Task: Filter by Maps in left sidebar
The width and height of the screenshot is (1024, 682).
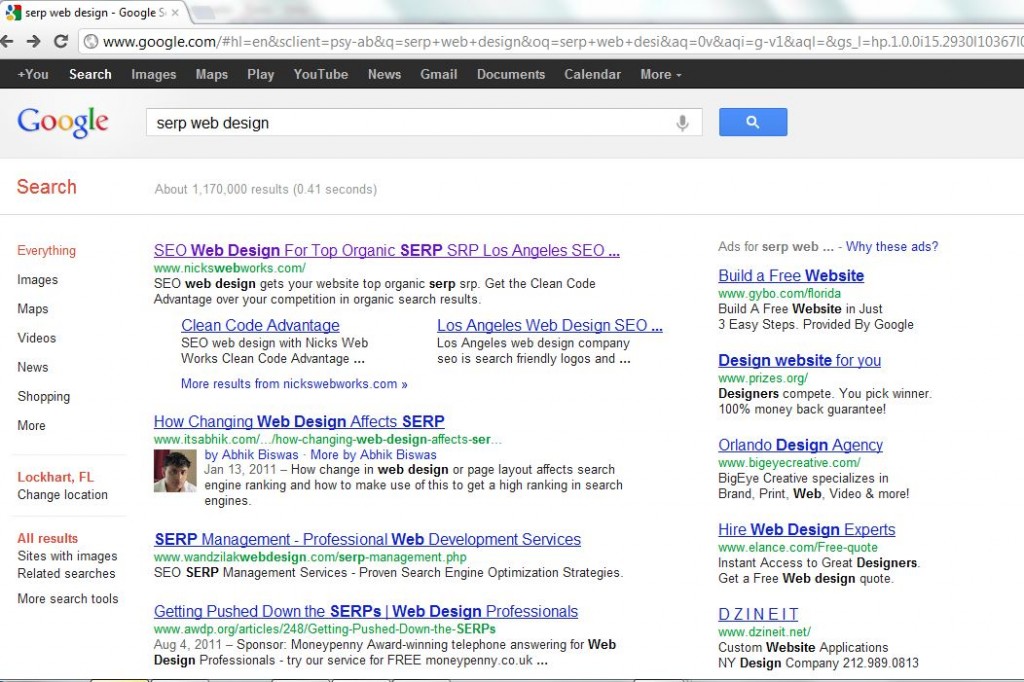Action: pos(33,309)
